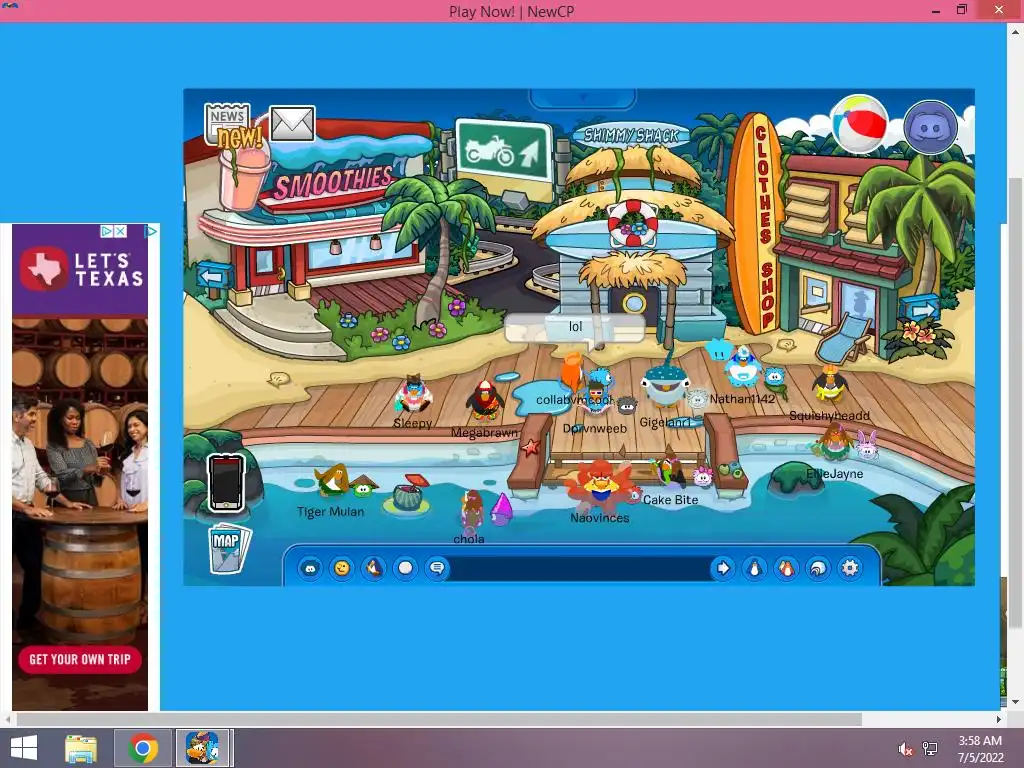
Task: Open the Windows Start menu
Action: tap(24, 748)
